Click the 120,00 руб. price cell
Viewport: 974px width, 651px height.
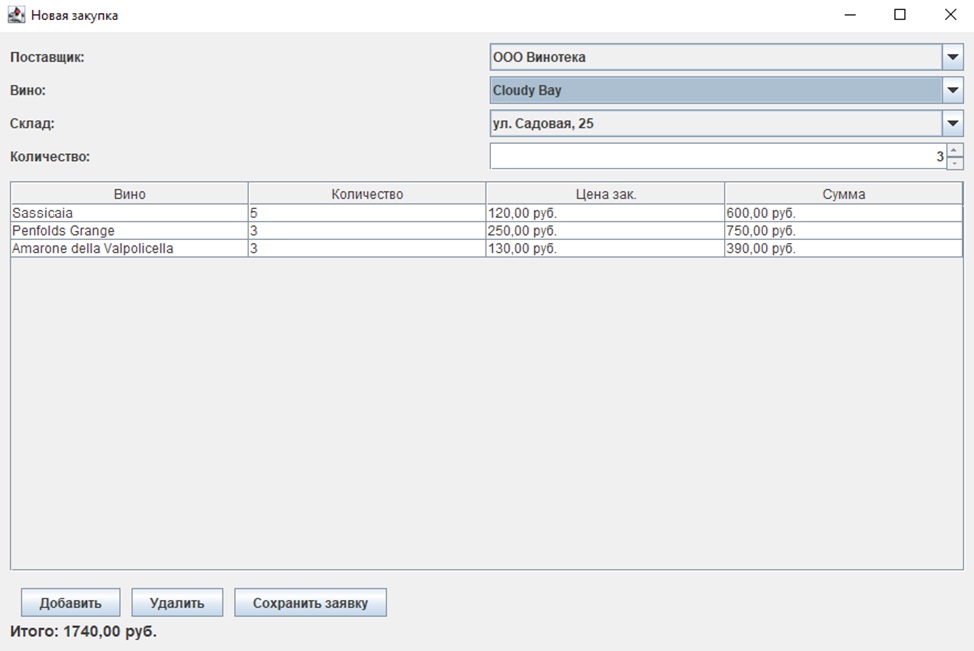point(605,213)
